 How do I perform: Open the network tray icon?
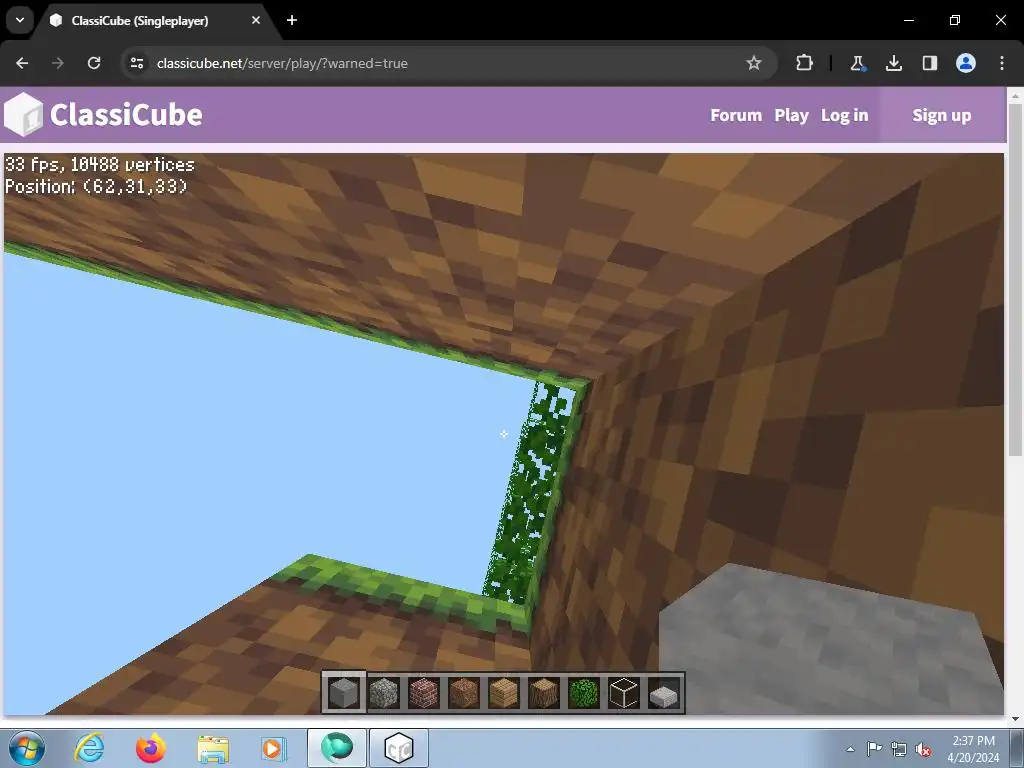pyautogui.click(x=899, y=749)
